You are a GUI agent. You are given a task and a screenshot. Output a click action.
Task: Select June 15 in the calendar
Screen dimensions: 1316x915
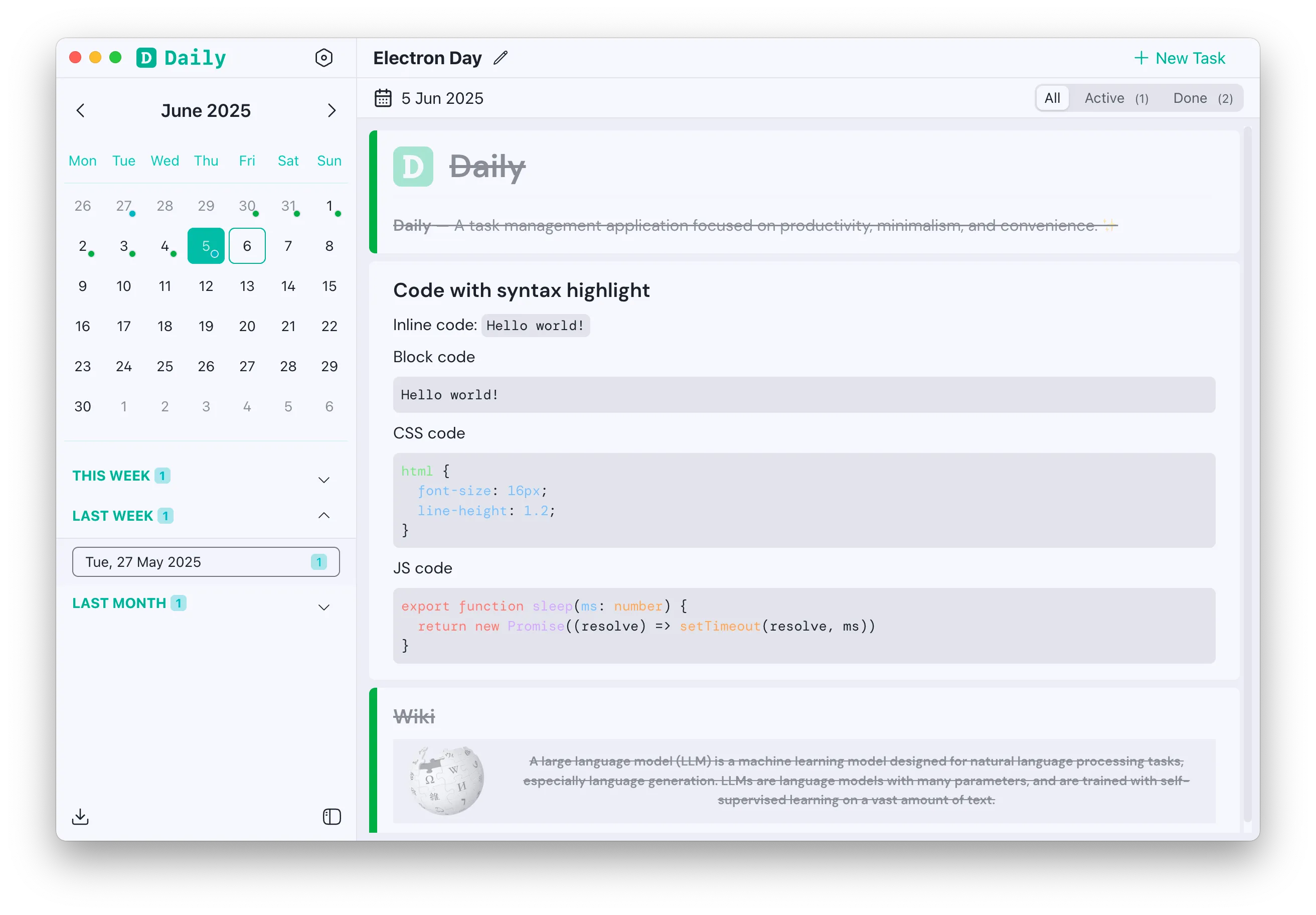point(330,286)
